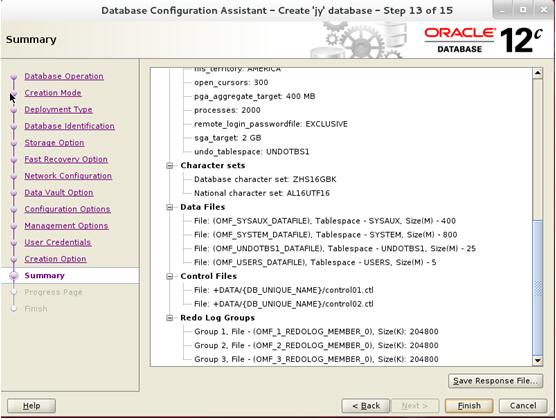The image size is (556, 420).
Task: Click the Creation Mode step bullet icon
Action: (x=14, y=93)
